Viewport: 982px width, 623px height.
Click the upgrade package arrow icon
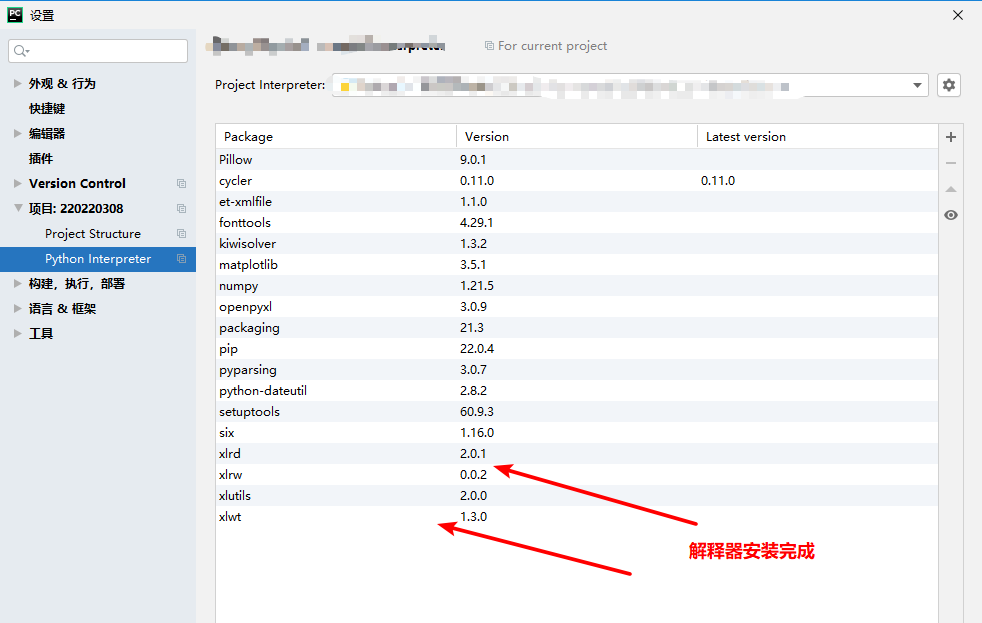coord(950,188)
